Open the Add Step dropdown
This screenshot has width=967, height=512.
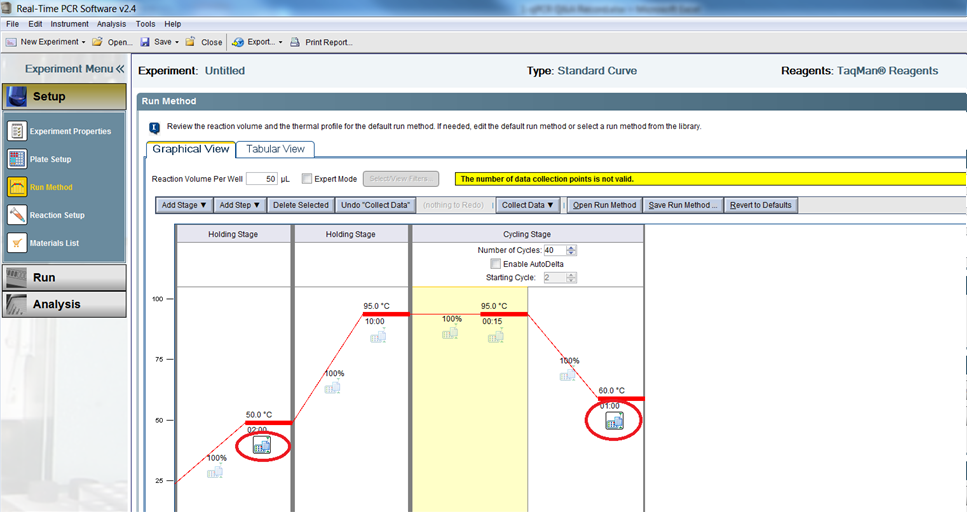(x=239, y=205)
